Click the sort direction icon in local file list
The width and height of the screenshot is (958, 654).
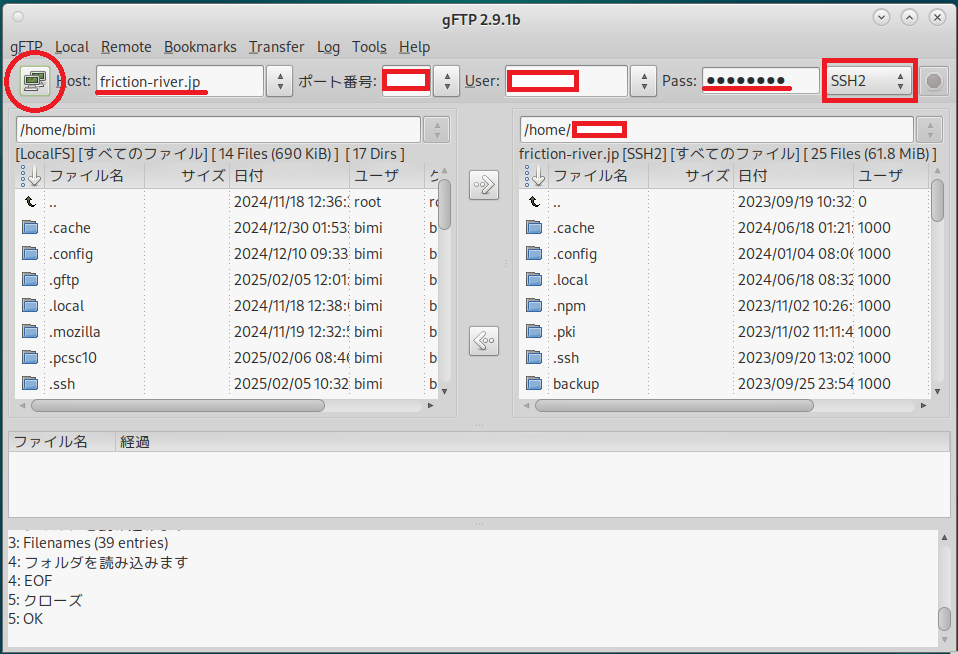tap(31, 176)
